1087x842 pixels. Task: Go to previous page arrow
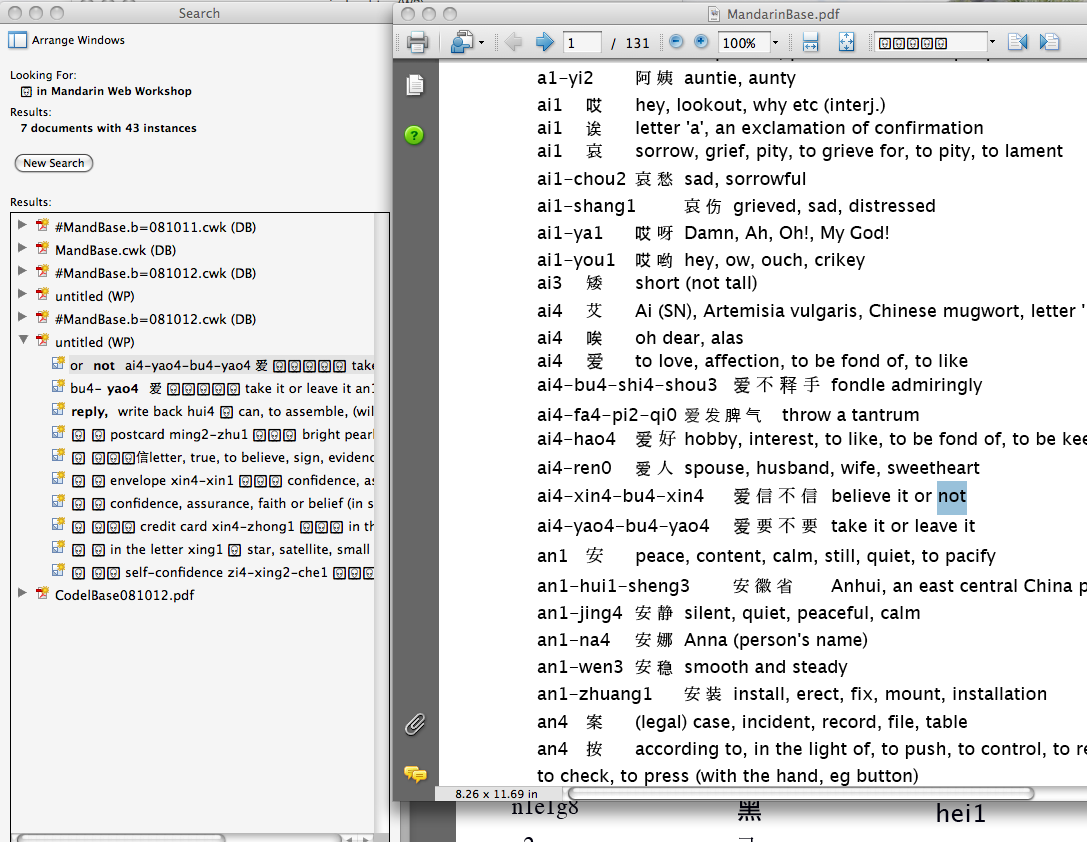coord(513,42)
